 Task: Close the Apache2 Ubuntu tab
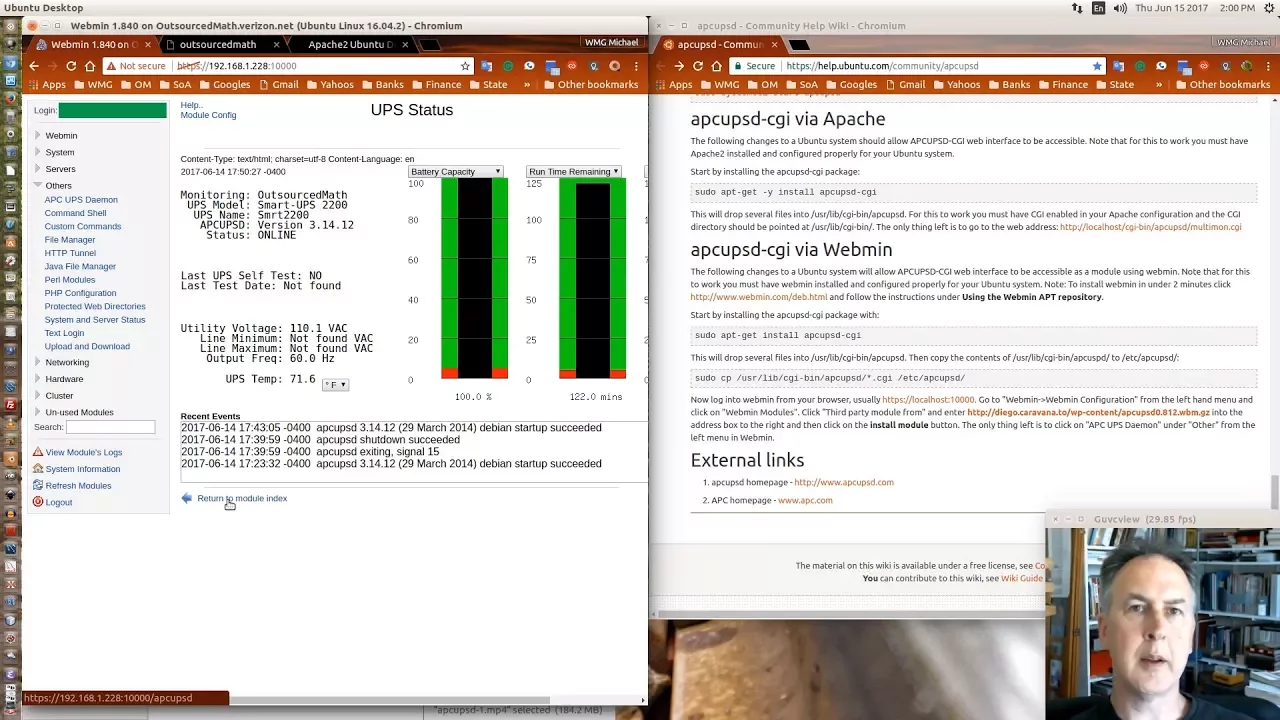point(404,45)
